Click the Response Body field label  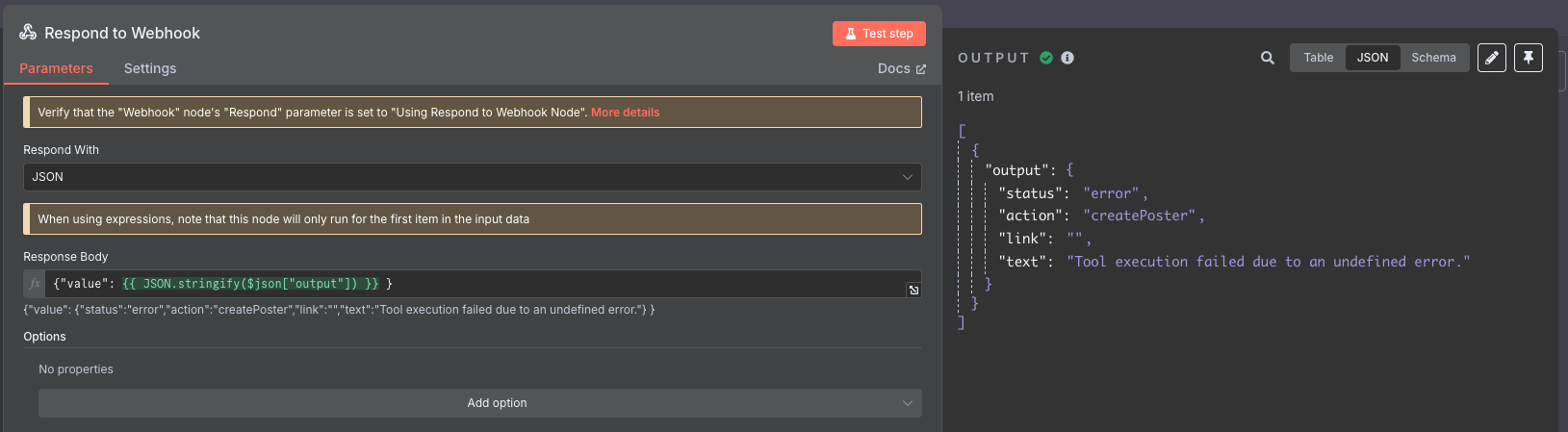click(x=65, y=257)
